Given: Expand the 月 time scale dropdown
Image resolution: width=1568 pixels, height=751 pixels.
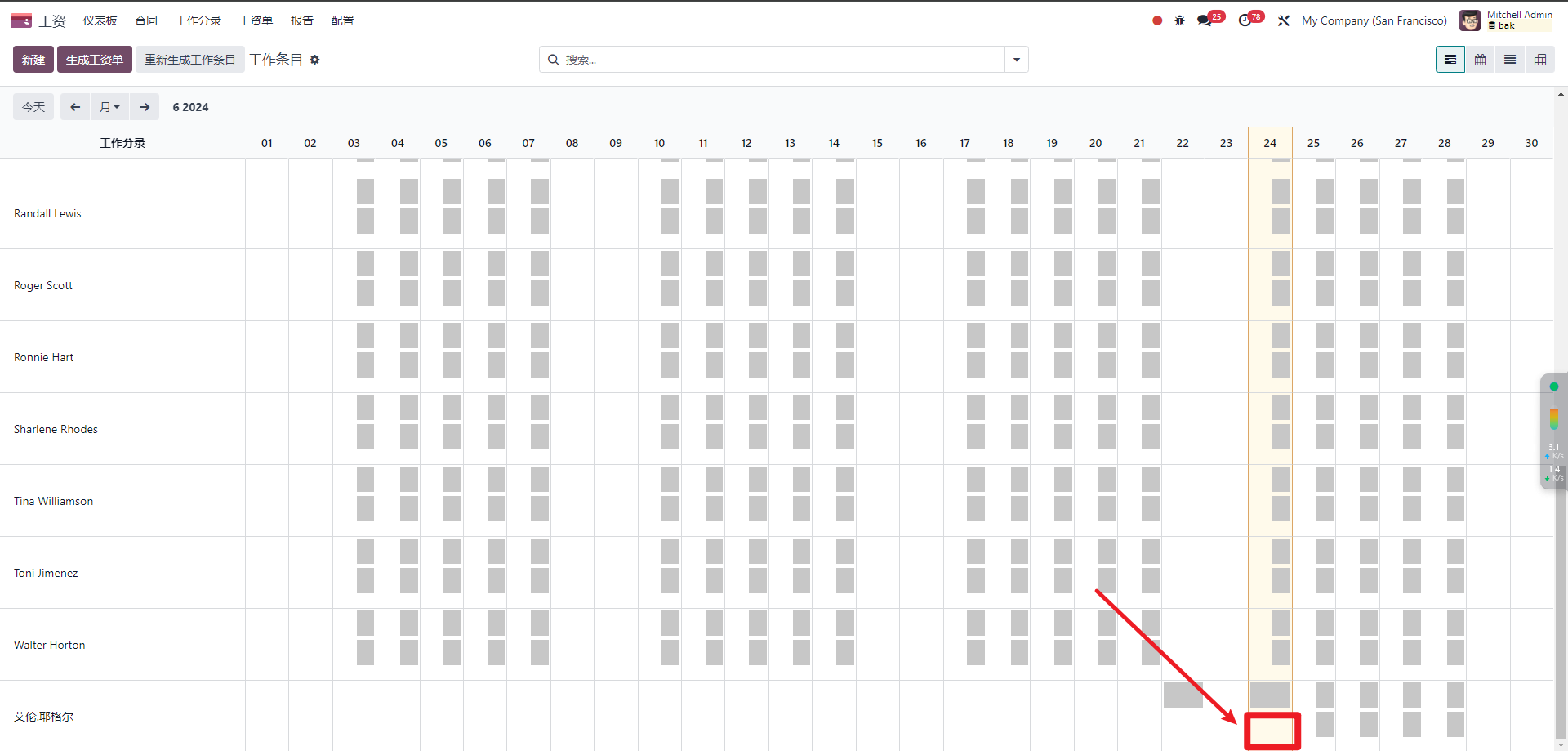Looking at the screenshot, I should click(109, 107).
